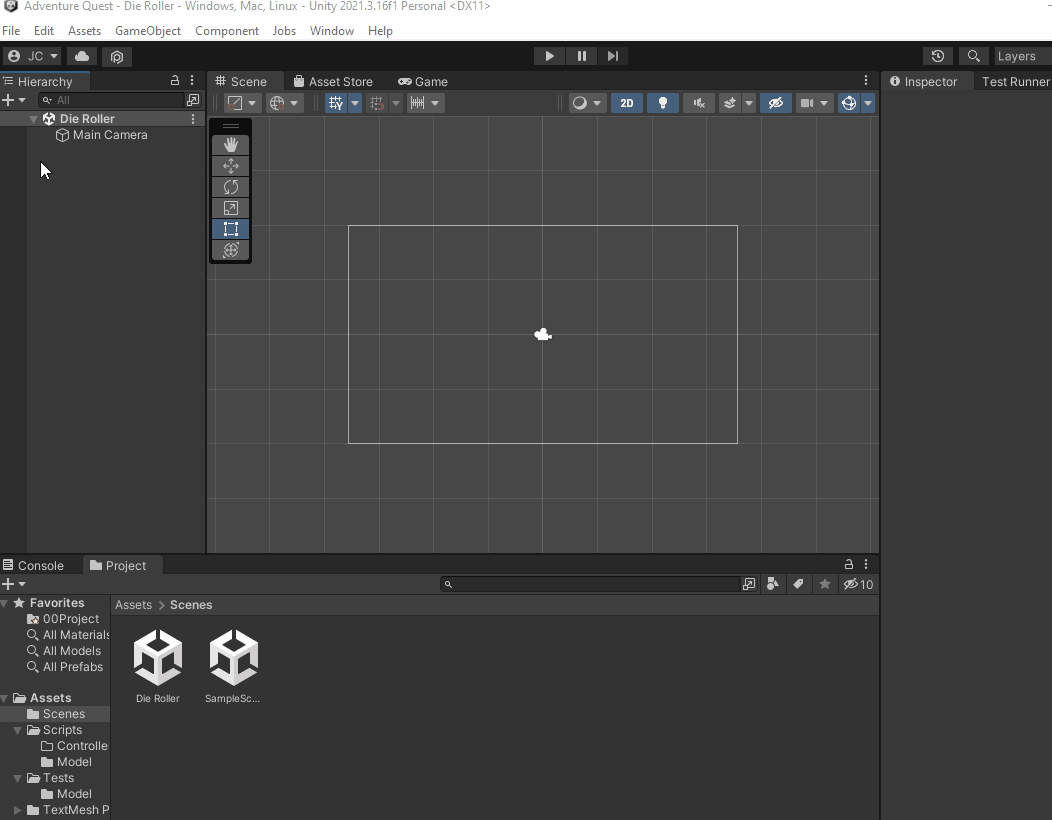Collapse the Scripts folder
1052x820 pixels.
17,730
